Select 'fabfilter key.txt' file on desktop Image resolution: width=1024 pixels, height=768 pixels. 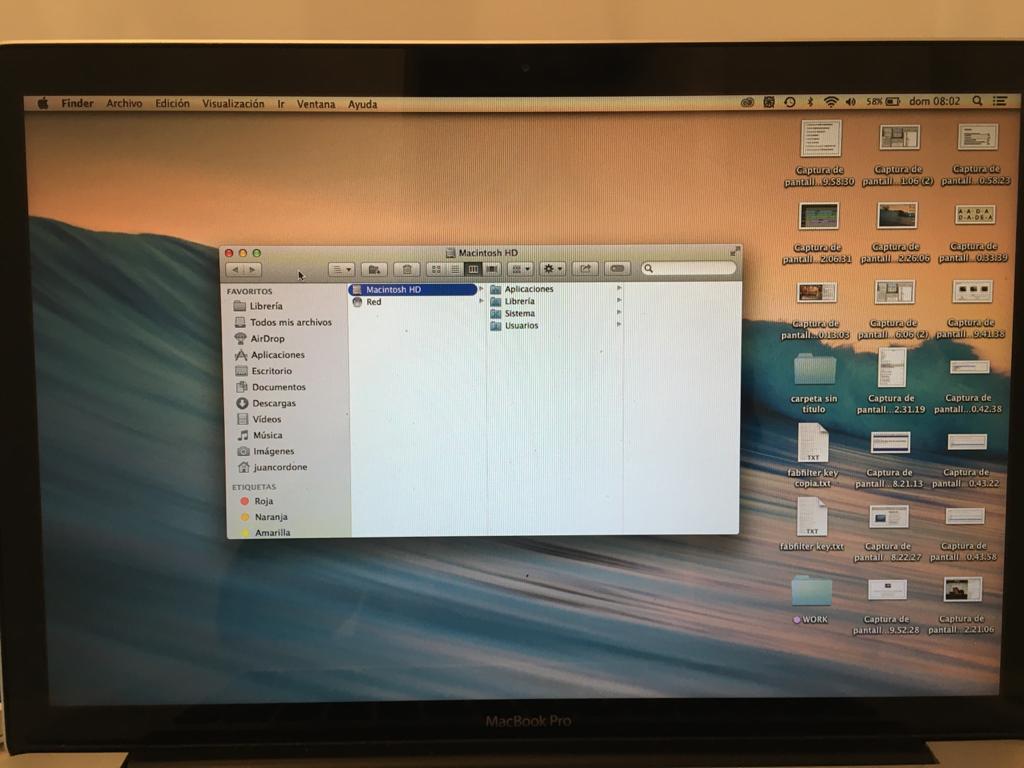point(812,524)
